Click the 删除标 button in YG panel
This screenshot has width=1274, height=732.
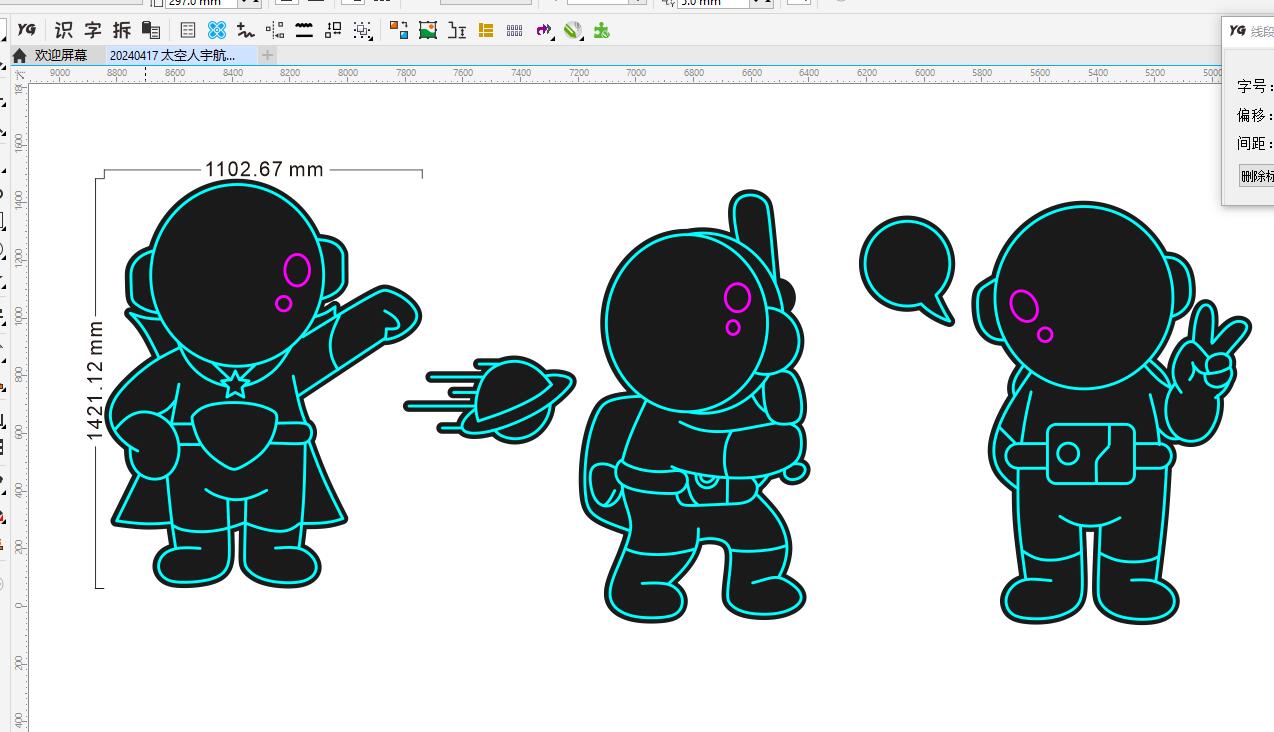point(1257,176)
